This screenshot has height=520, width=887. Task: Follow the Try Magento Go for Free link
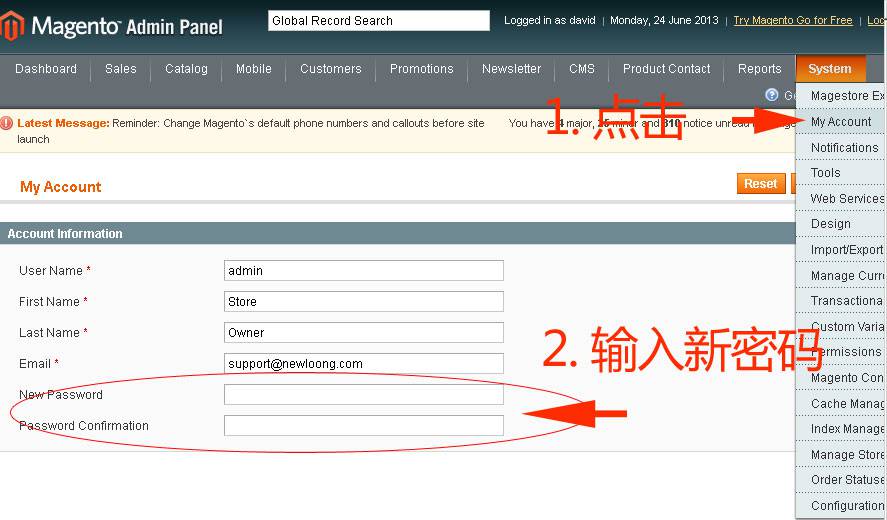(792, 20)
